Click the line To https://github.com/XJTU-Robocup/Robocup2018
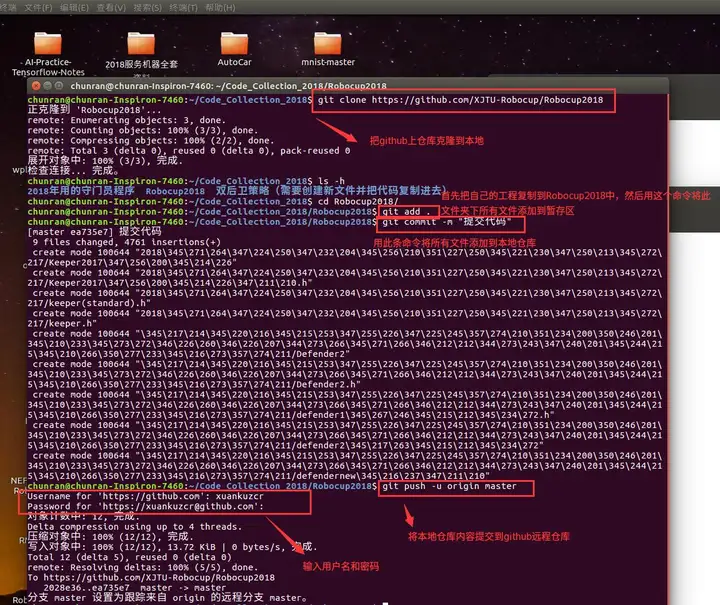The image size is (720, 605). point(151,577)
